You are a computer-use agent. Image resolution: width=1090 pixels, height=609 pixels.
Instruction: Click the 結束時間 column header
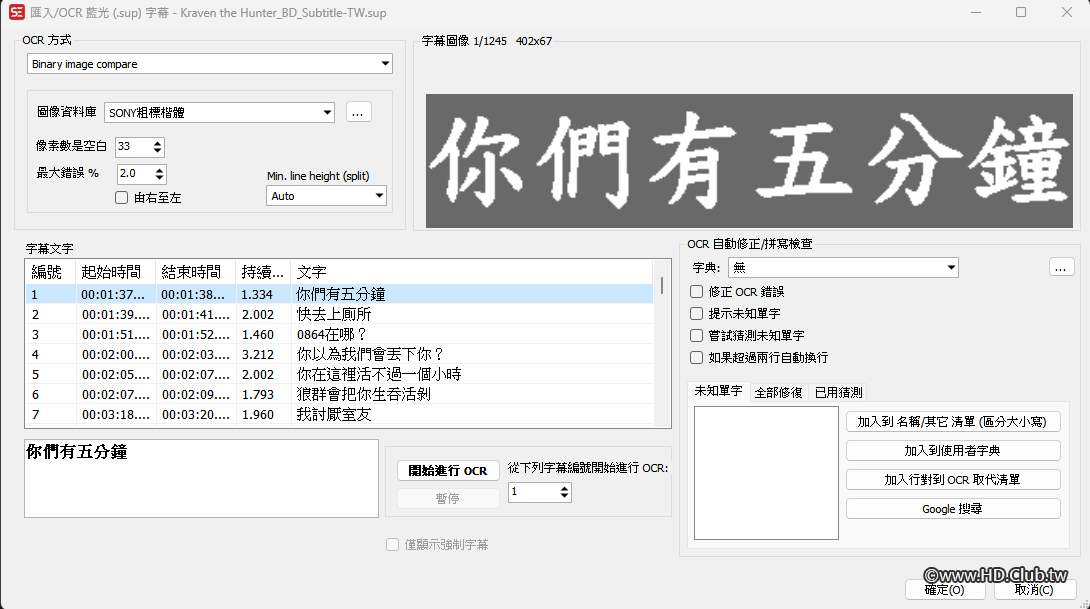click(x=195, y=272)
